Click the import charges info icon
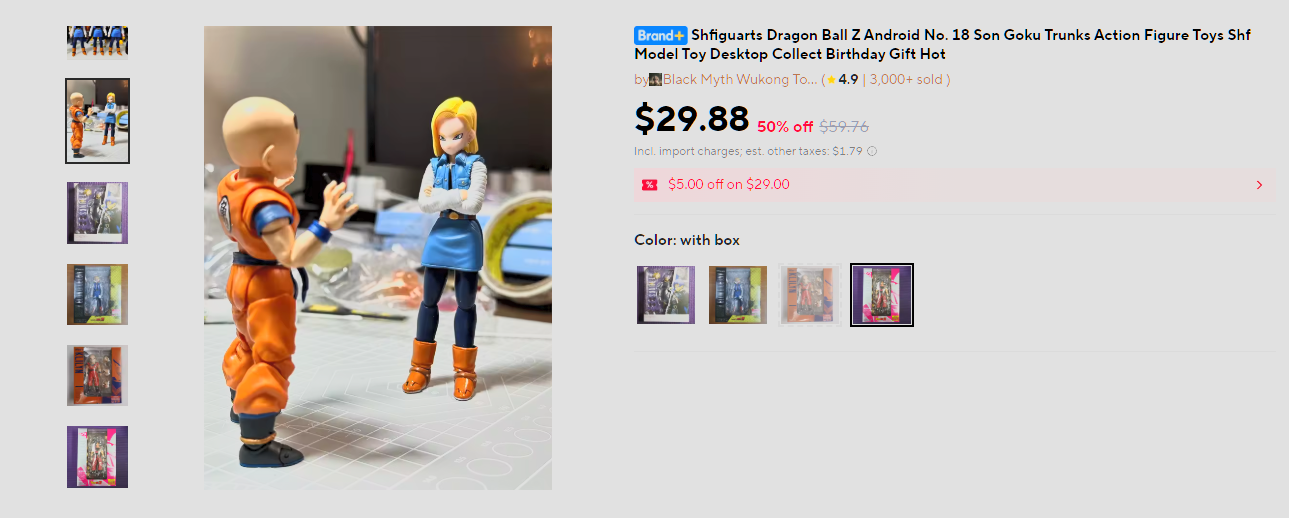 click(872, 152)
